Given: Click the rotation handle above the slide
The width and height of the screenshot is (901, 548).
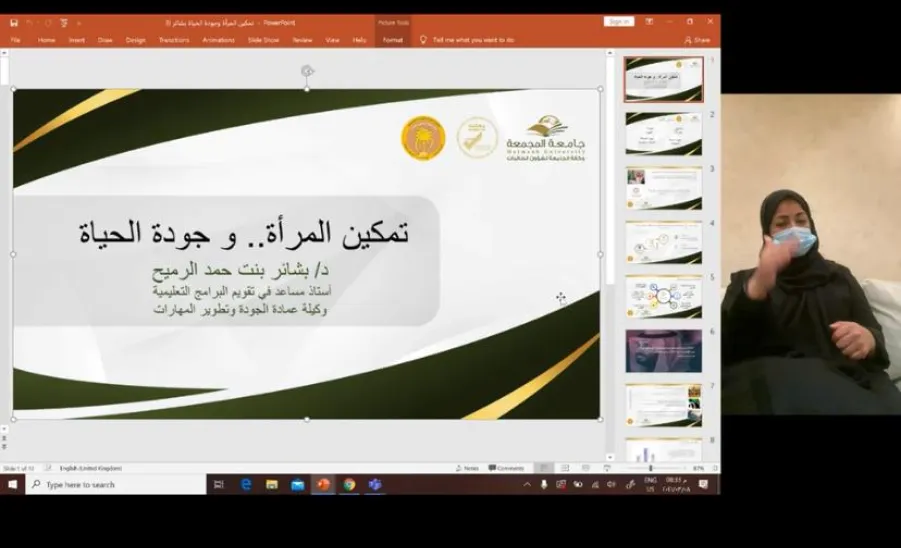Looking at the screenshot, I should (307, 71).
